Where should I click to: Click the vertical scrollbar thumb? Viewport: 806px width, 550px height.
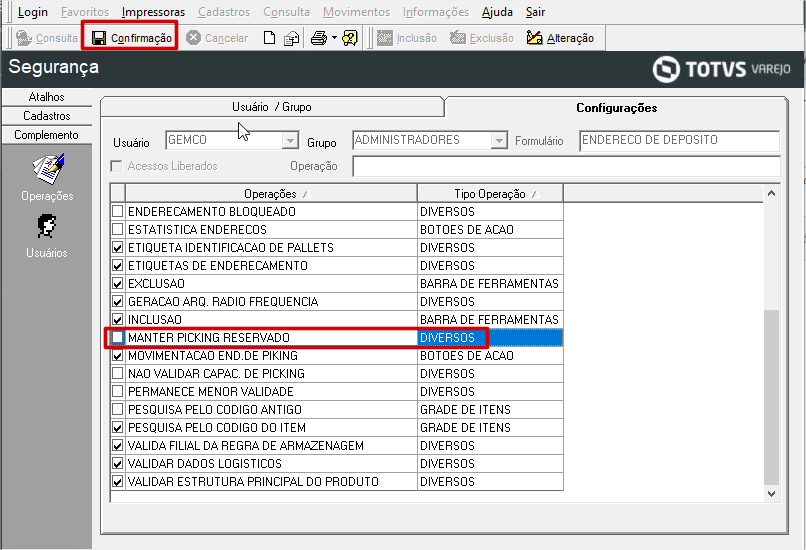pyautogui.click(x=771, y=397)
